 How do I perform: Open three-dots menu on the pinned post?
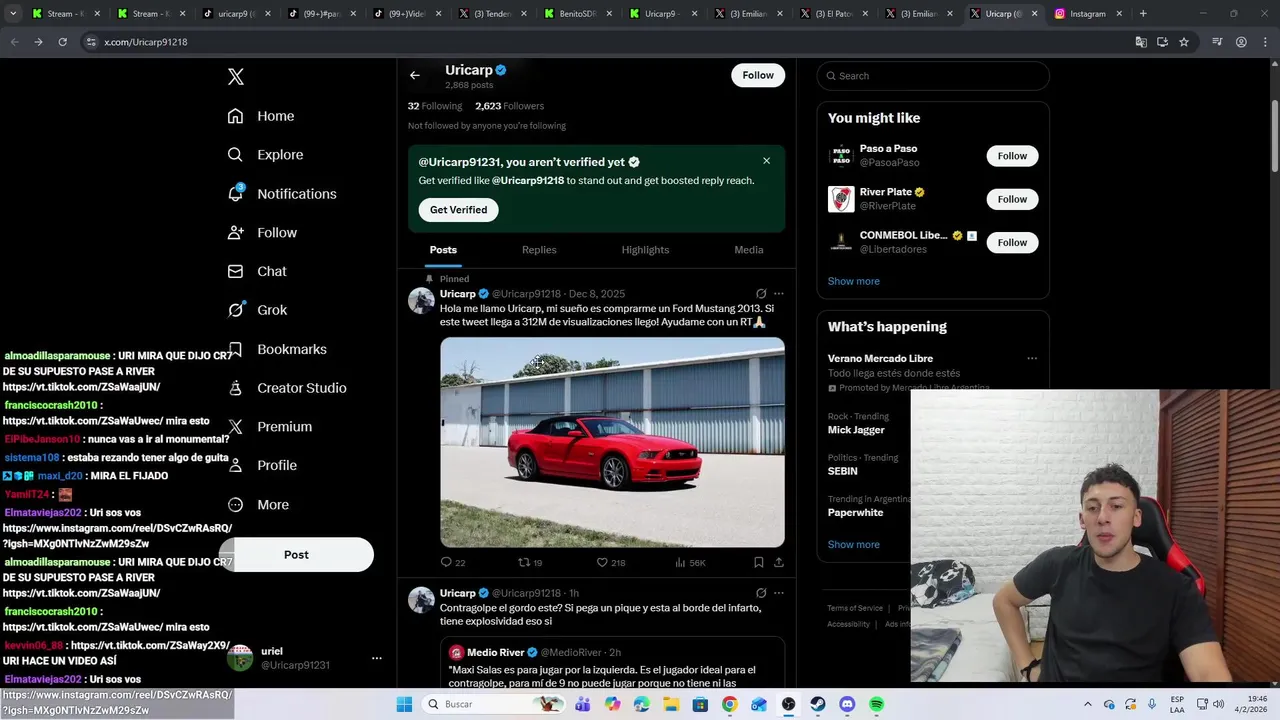click(x=779, y=294)
